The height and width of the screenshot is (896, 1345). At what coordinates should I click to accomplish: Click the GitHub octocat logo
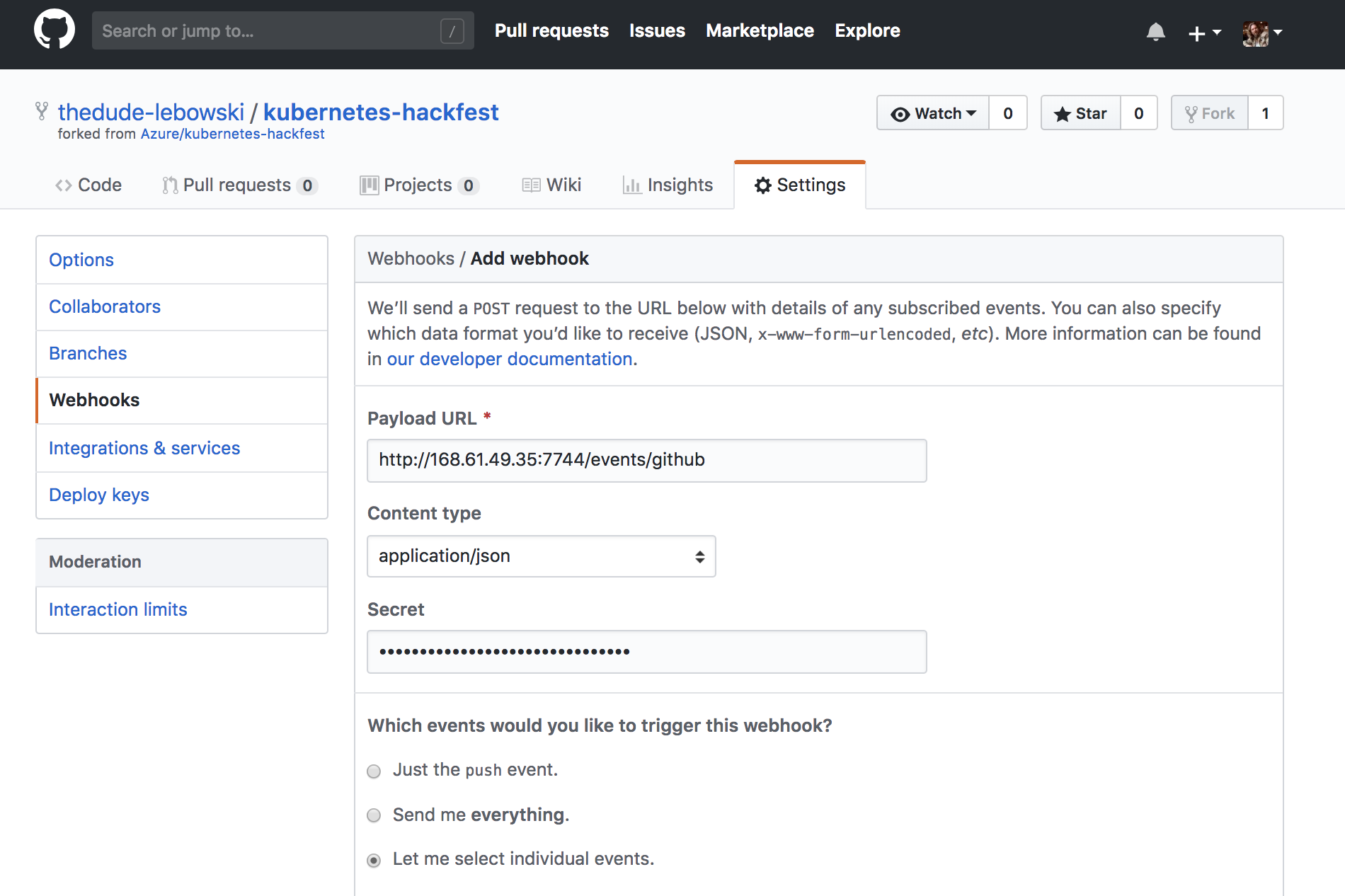click(55, 30)
